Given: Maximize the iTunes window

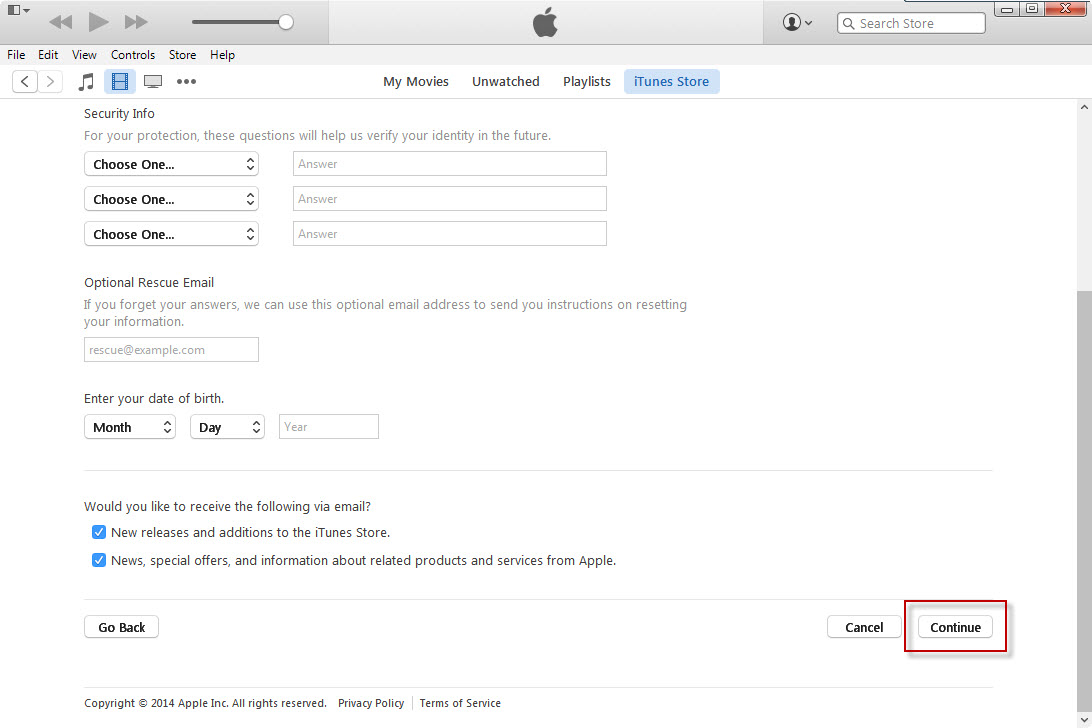Looking at the screenshot, I should 1032,9.
